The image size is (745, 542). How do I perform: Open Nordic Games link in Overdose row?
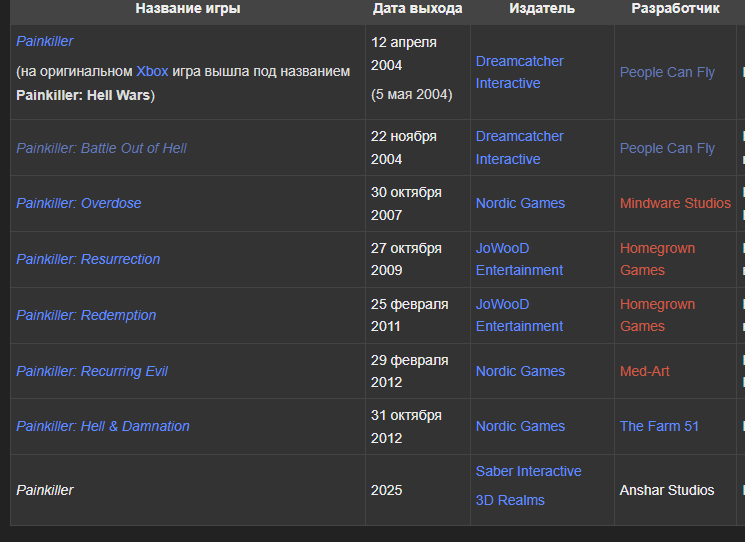tap(520, 203)
